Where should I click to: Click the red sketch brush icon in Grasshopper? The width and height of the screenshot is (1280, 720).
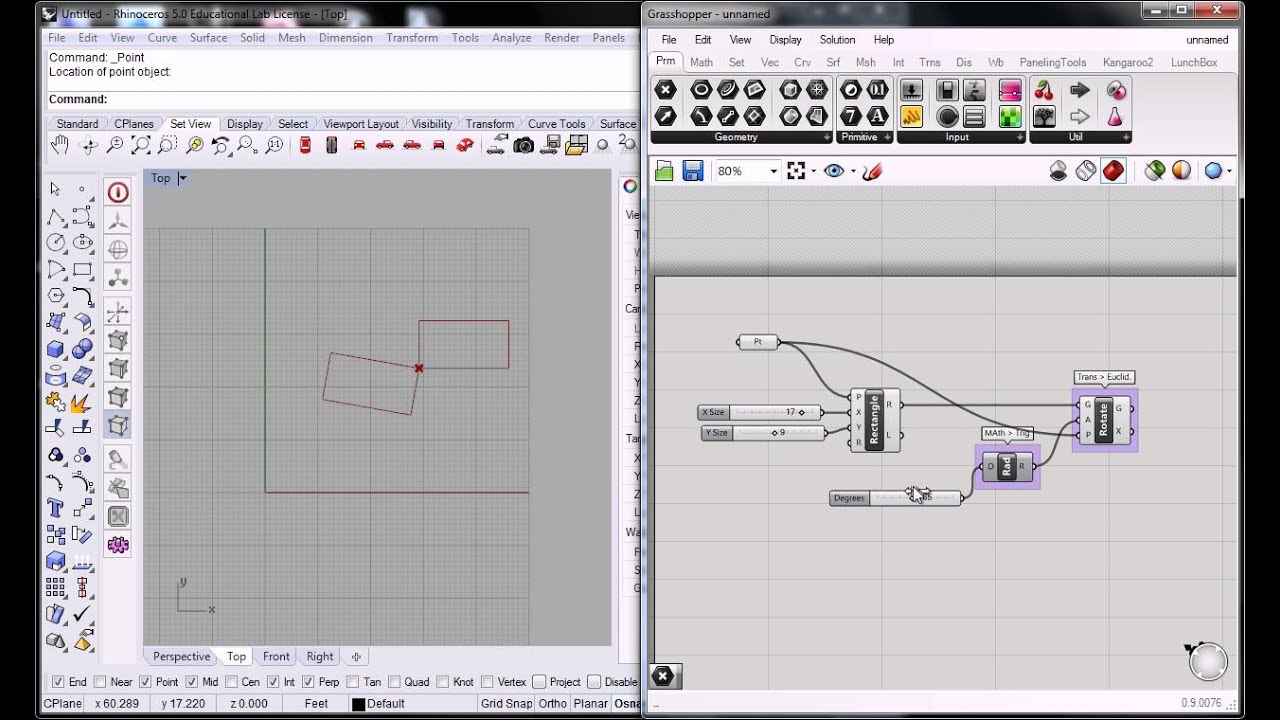tap(872, 171)
